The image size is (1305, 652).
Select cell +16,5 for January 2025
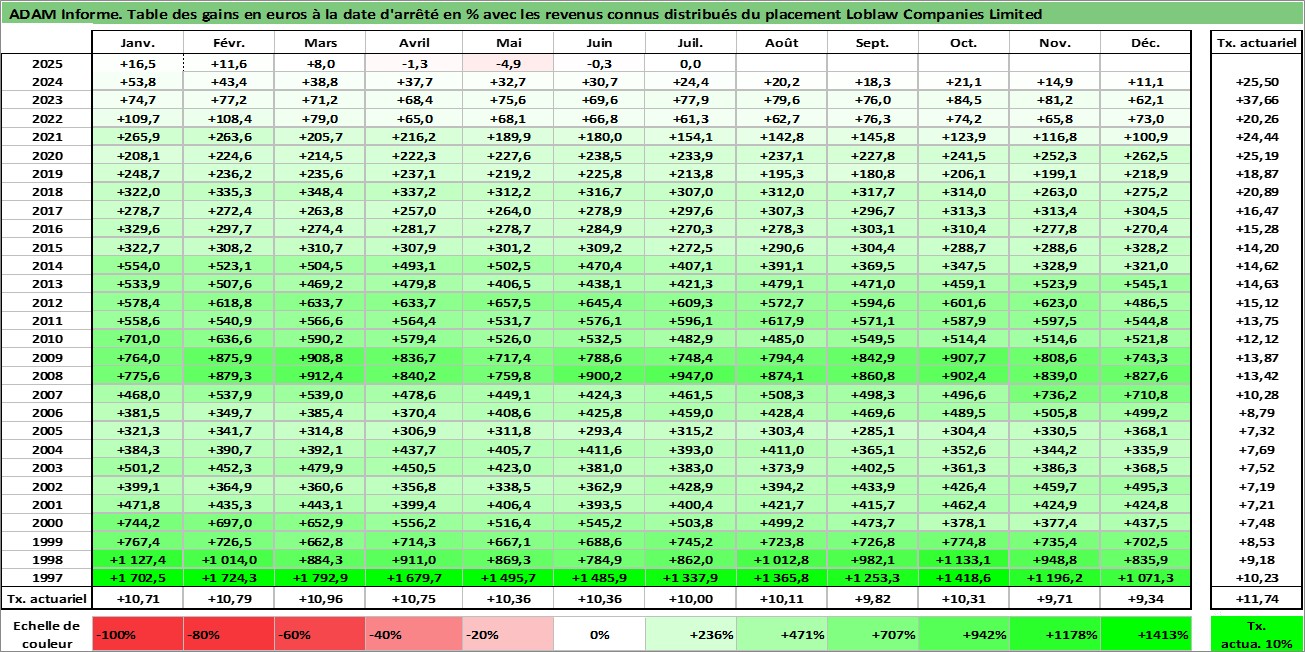click(x=137, y=62)
